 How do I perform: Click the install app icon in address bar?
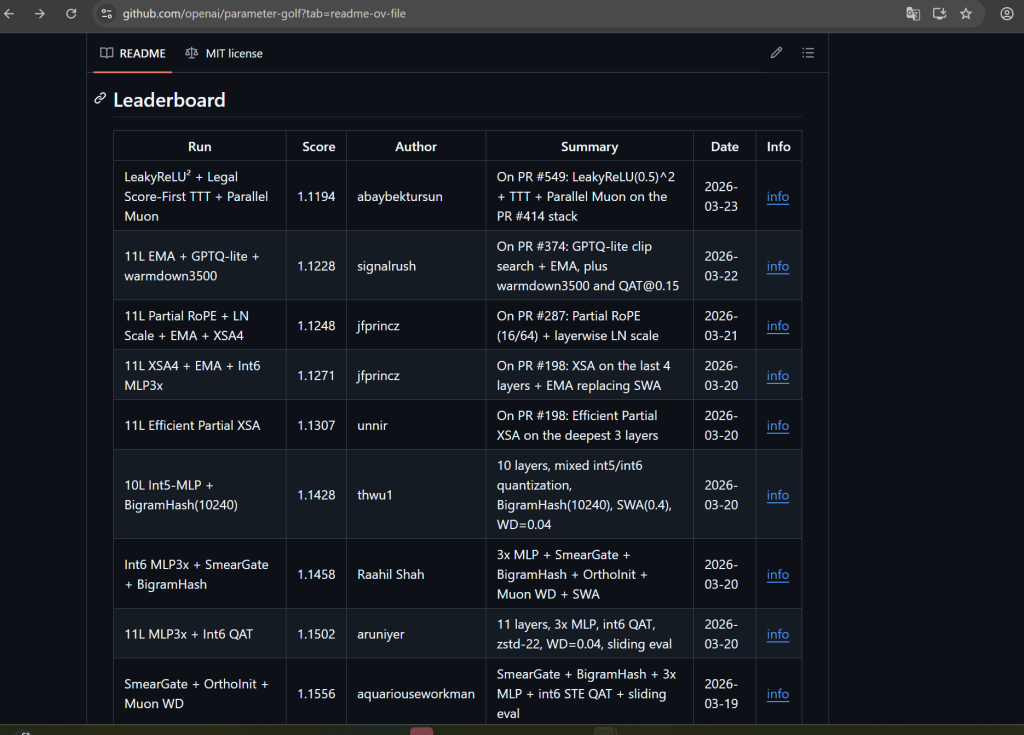pos(939,14)
